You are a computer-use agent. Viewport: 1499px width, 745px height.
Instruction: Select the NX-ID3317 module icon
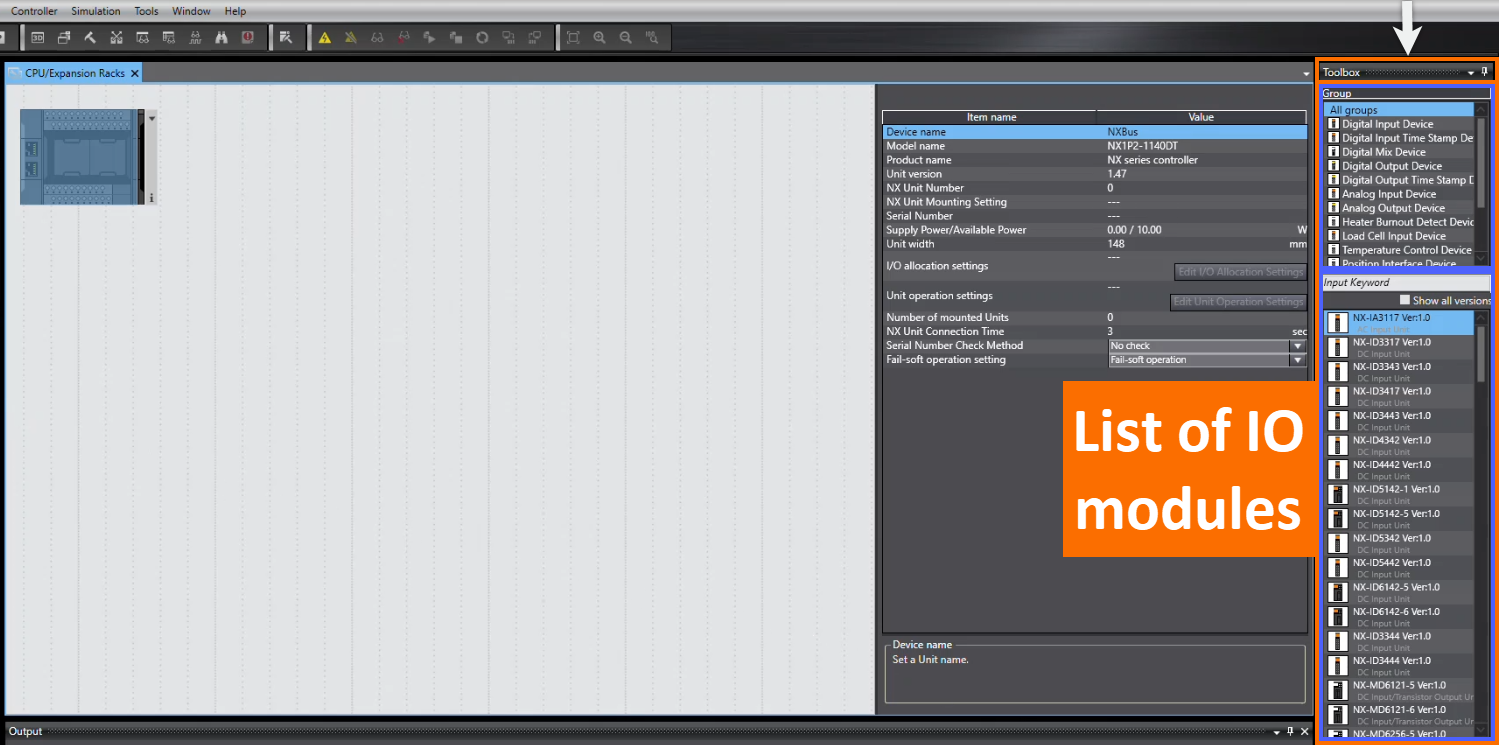[1336, 347]
